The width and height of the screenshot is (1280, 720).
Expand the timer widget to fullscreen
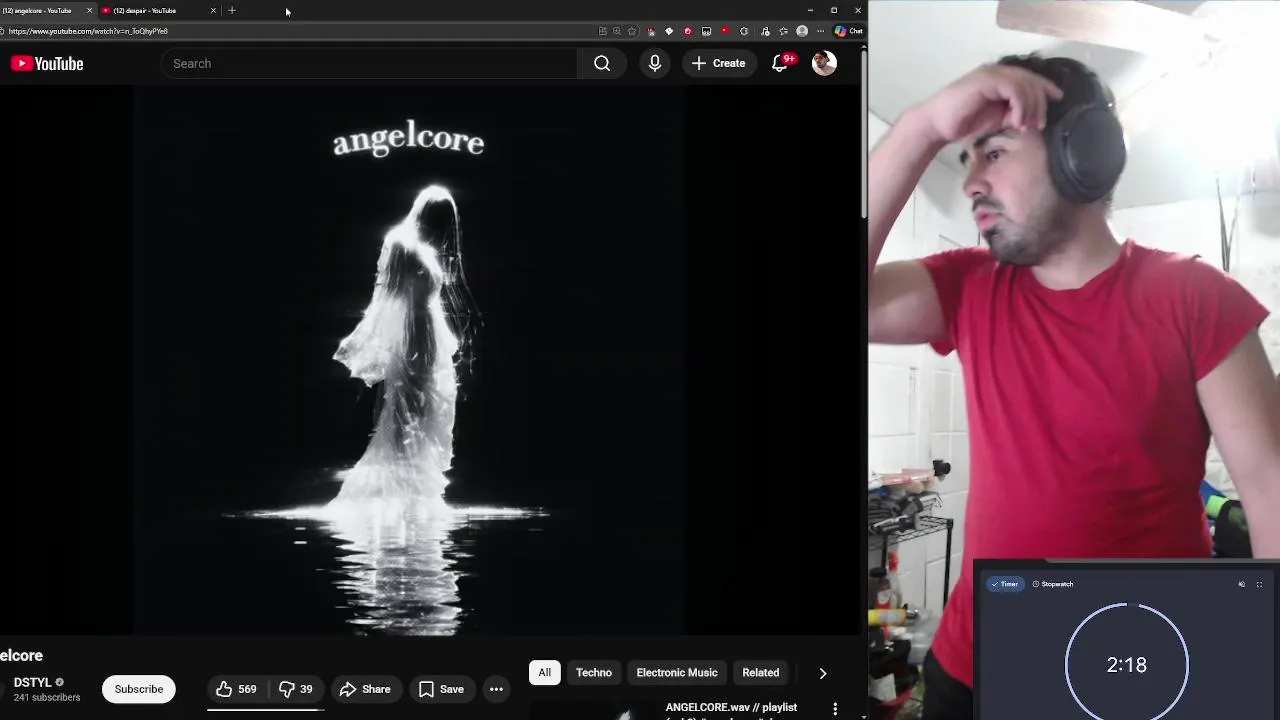click(1259, 584)
